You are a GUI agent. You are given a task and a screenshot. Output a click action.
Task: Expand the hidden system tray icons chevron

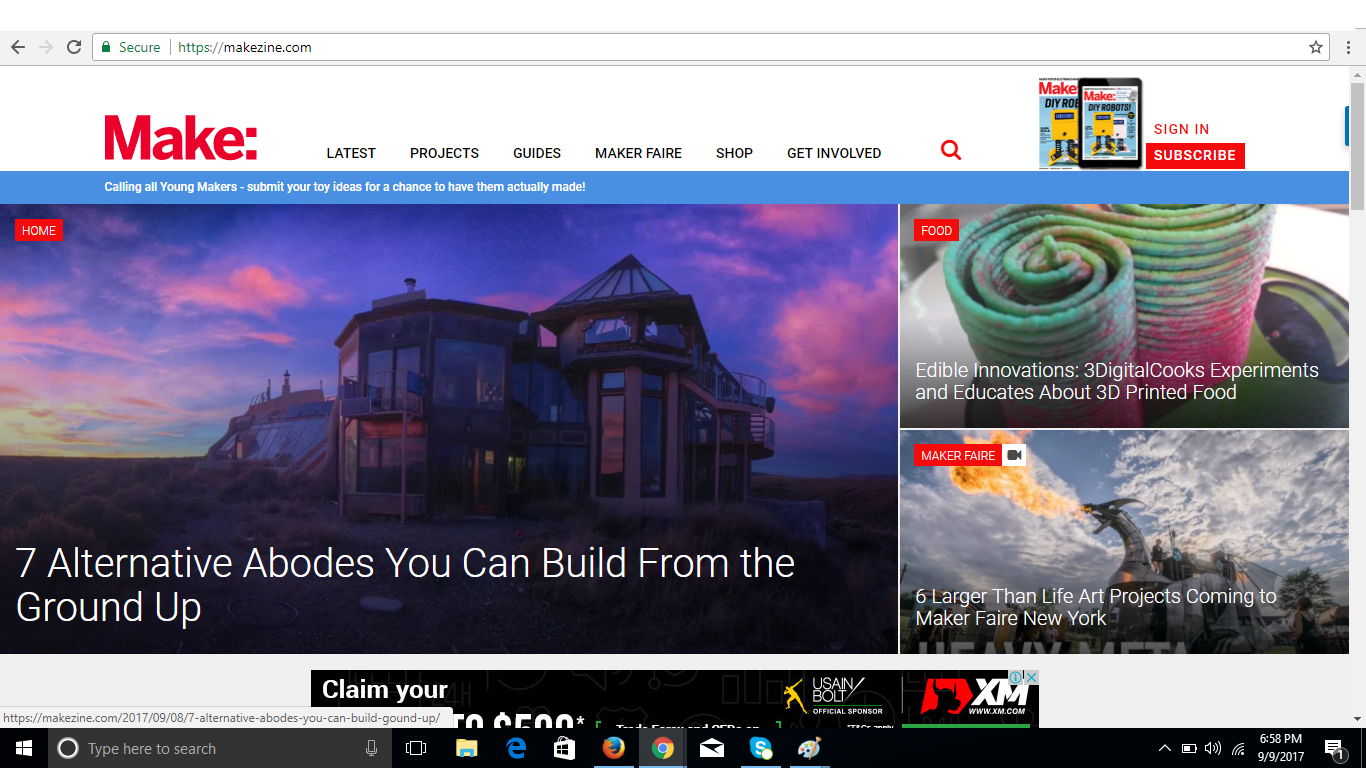[x=1164, y=748]
